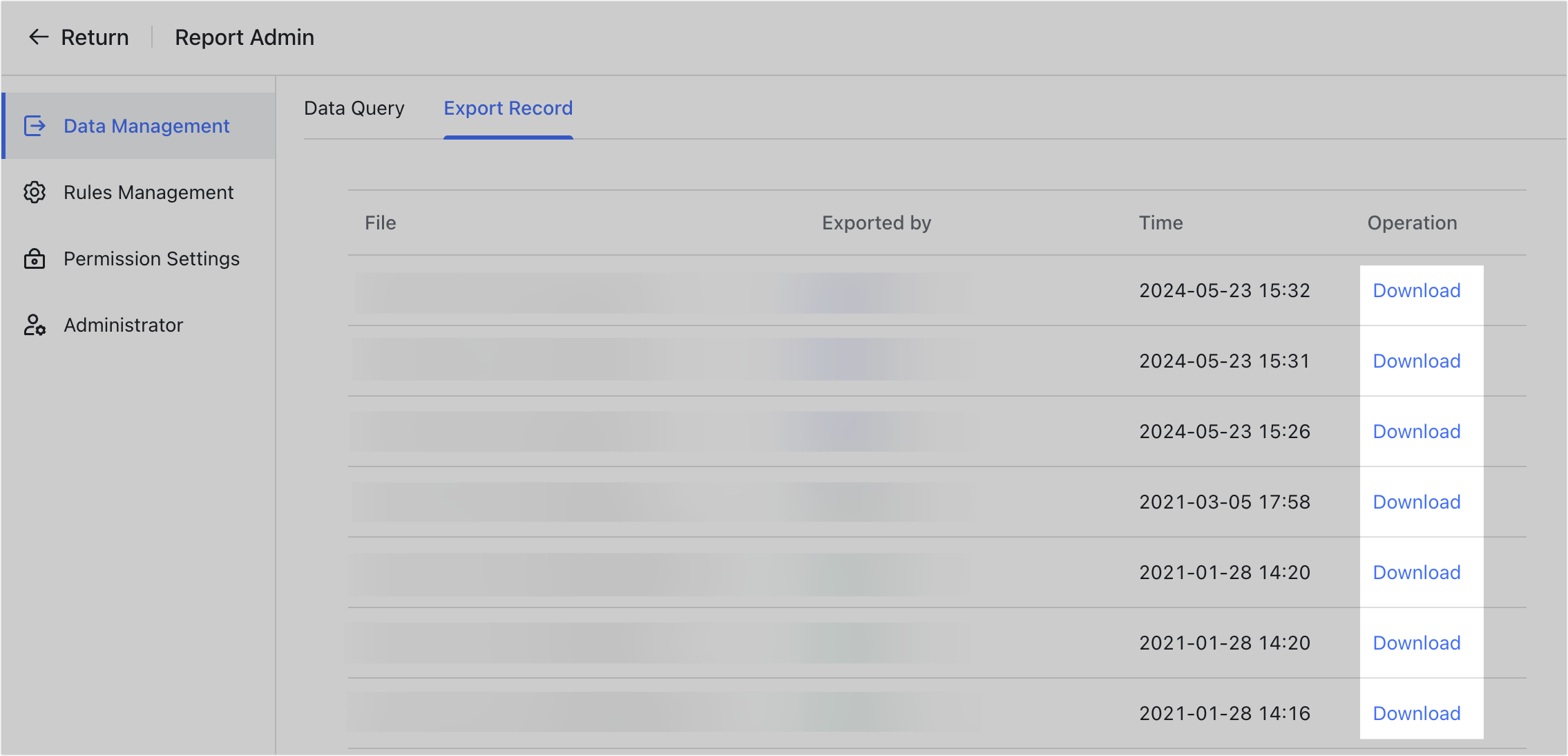The width and height of the screenshot is (1568, 756).
Task: Click the back arrow next to Return
Action: point(38,37)
